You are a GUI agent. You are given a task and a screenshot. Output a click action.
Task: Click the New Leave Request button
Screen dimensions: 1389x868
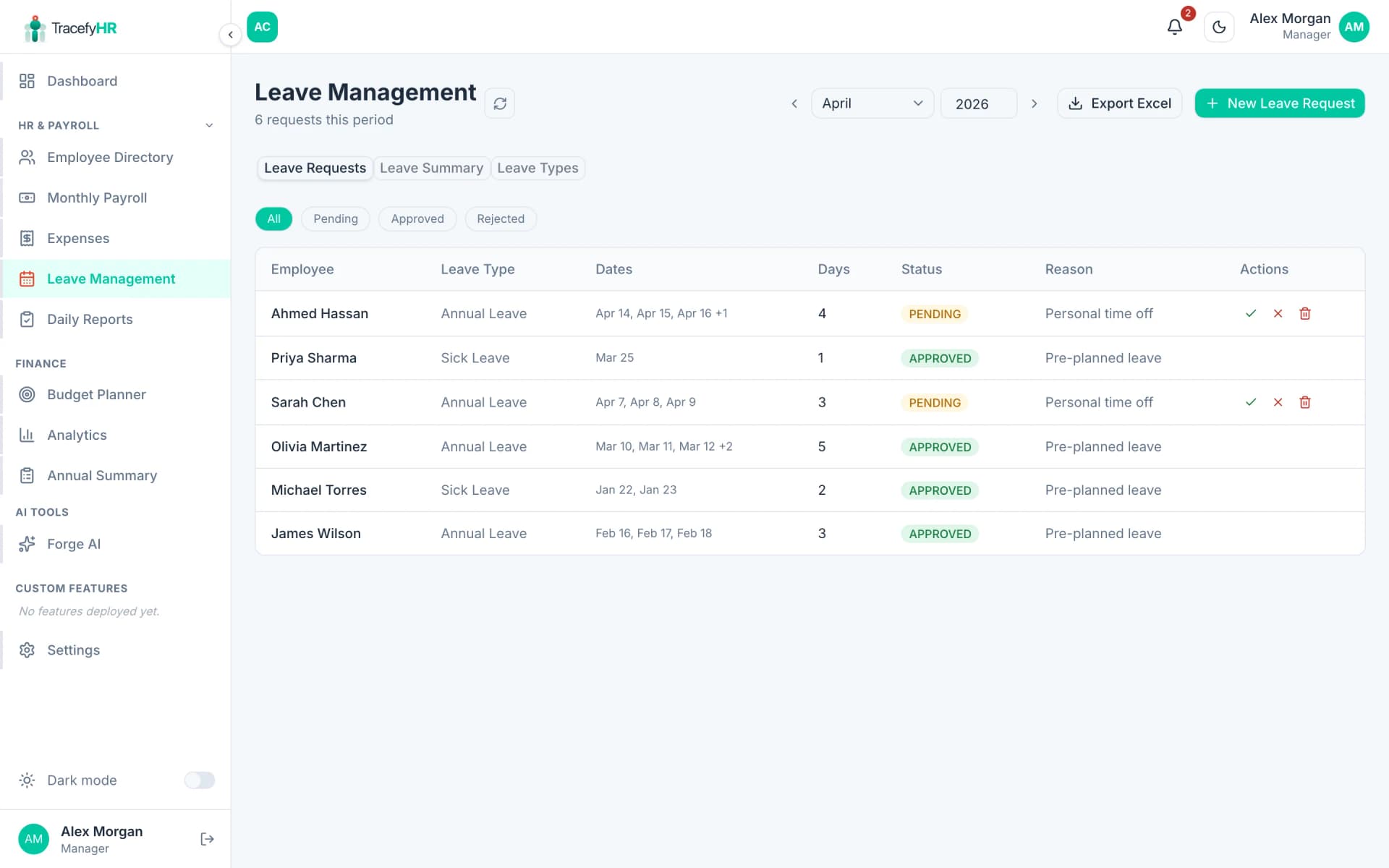point(1279,103)
